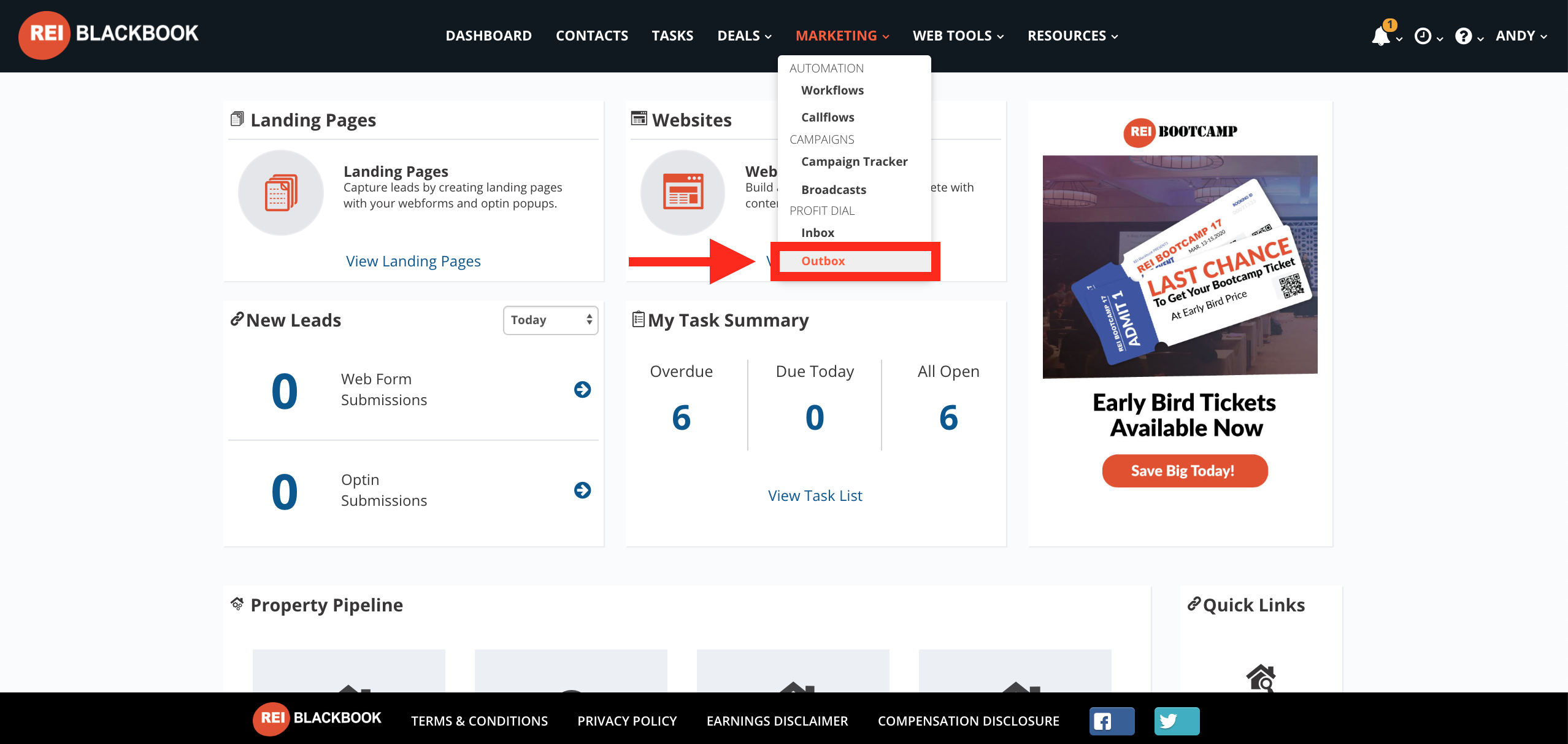
Task: Click Early Bird Tickets Available Now heading
Action: [1185, 415]
